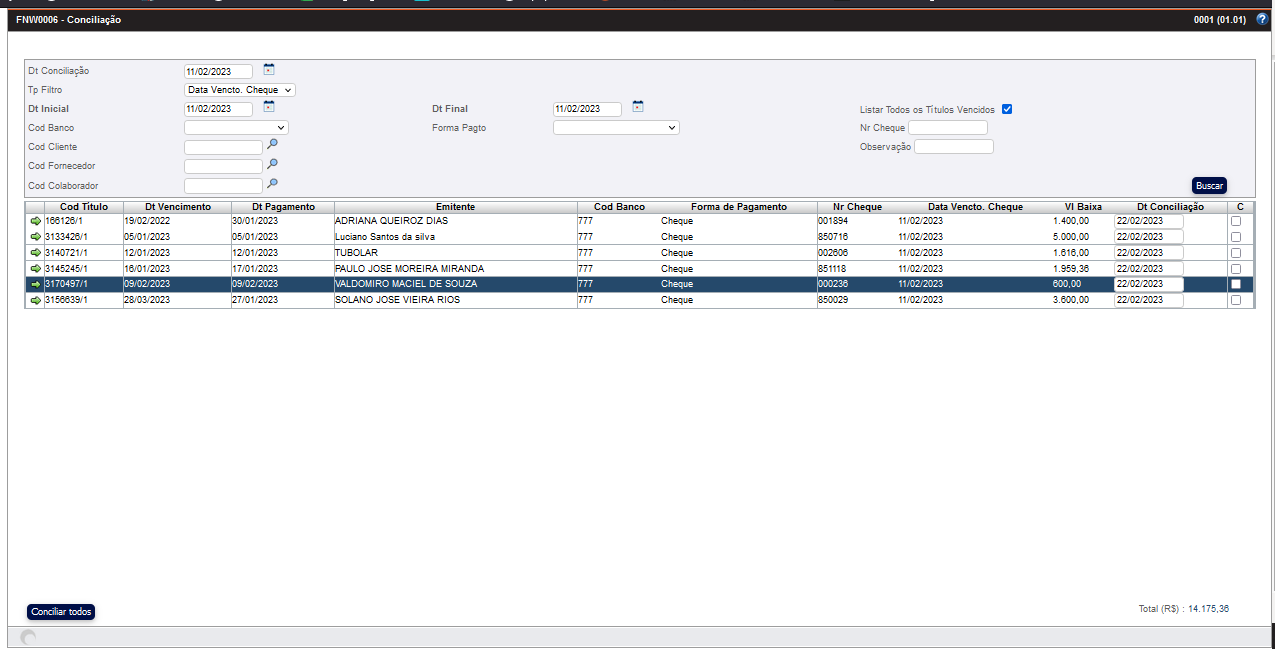Screen dimensions: 1275x649
Task: Check conciliation box for Luciano Santos row
Action: coord(1236,237)
